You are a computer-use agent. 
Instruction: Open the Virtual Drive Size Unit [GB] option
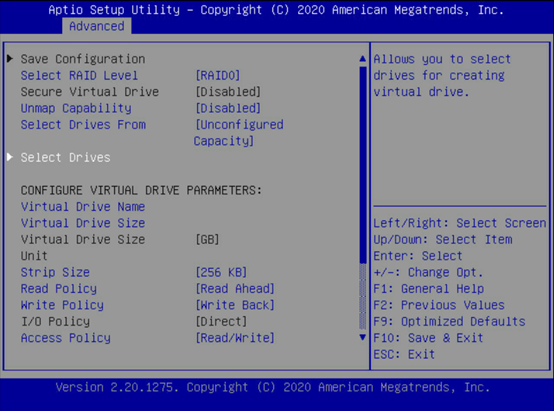pyautogui.click(x=207, y=240)
